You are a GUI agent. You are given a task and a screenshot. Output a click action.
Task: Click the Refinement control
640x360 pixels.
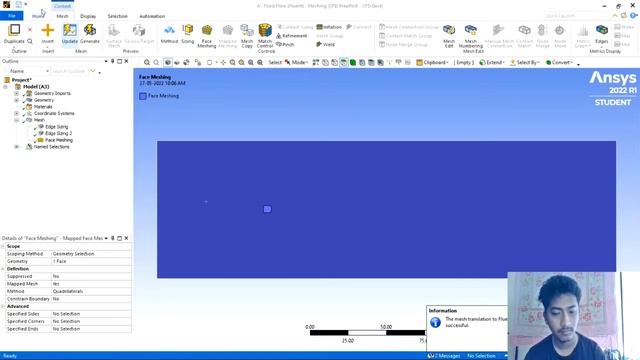click(x=292, y=36)
